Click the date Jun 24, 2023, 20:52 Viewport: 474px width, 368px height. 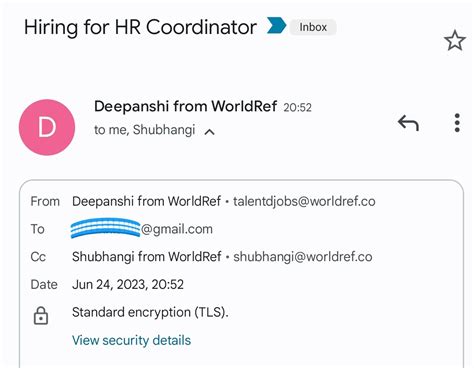128,284
